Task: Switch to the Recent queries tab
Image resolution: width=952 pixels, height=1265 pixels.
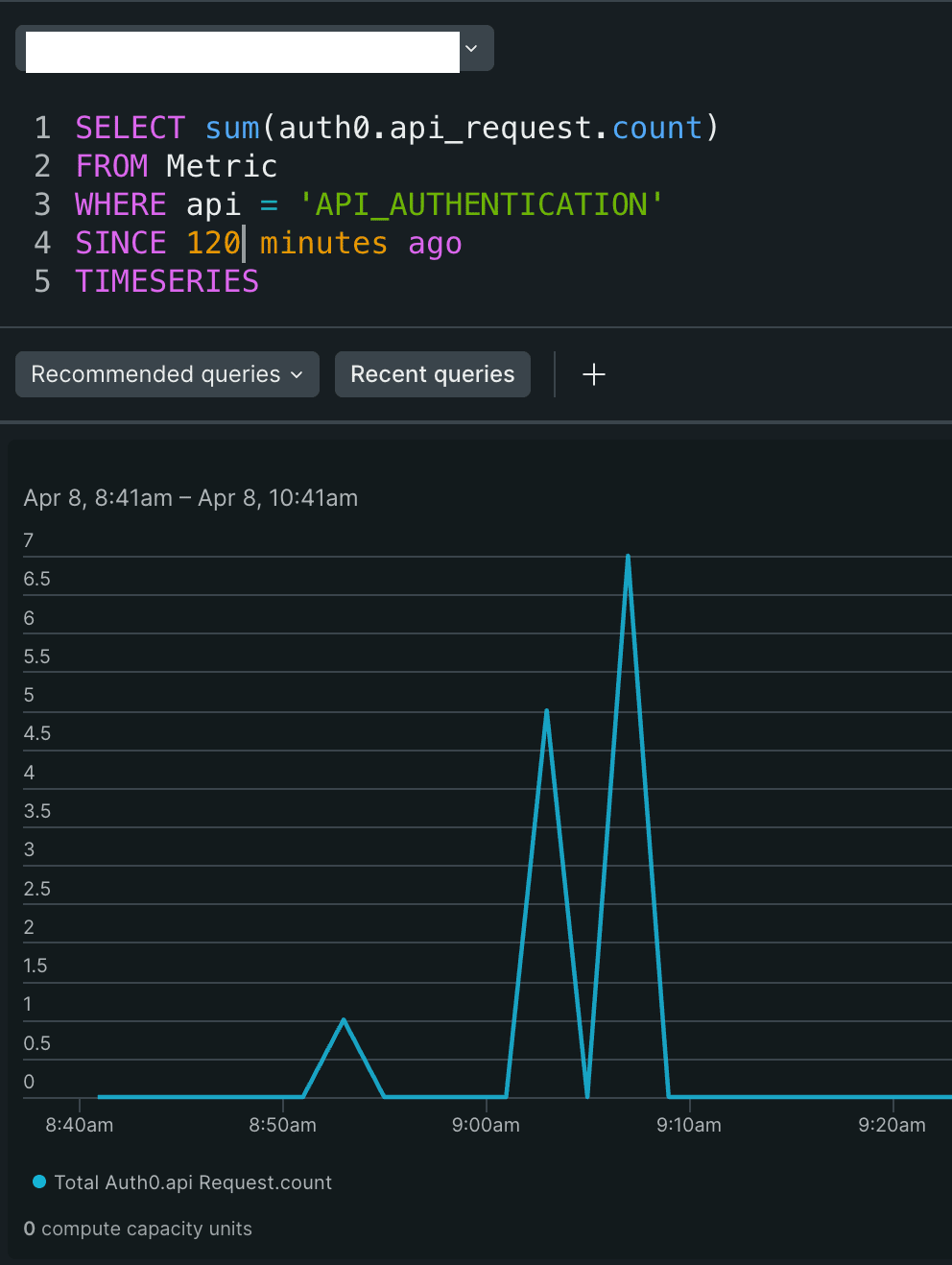Action: pos(432,374)
